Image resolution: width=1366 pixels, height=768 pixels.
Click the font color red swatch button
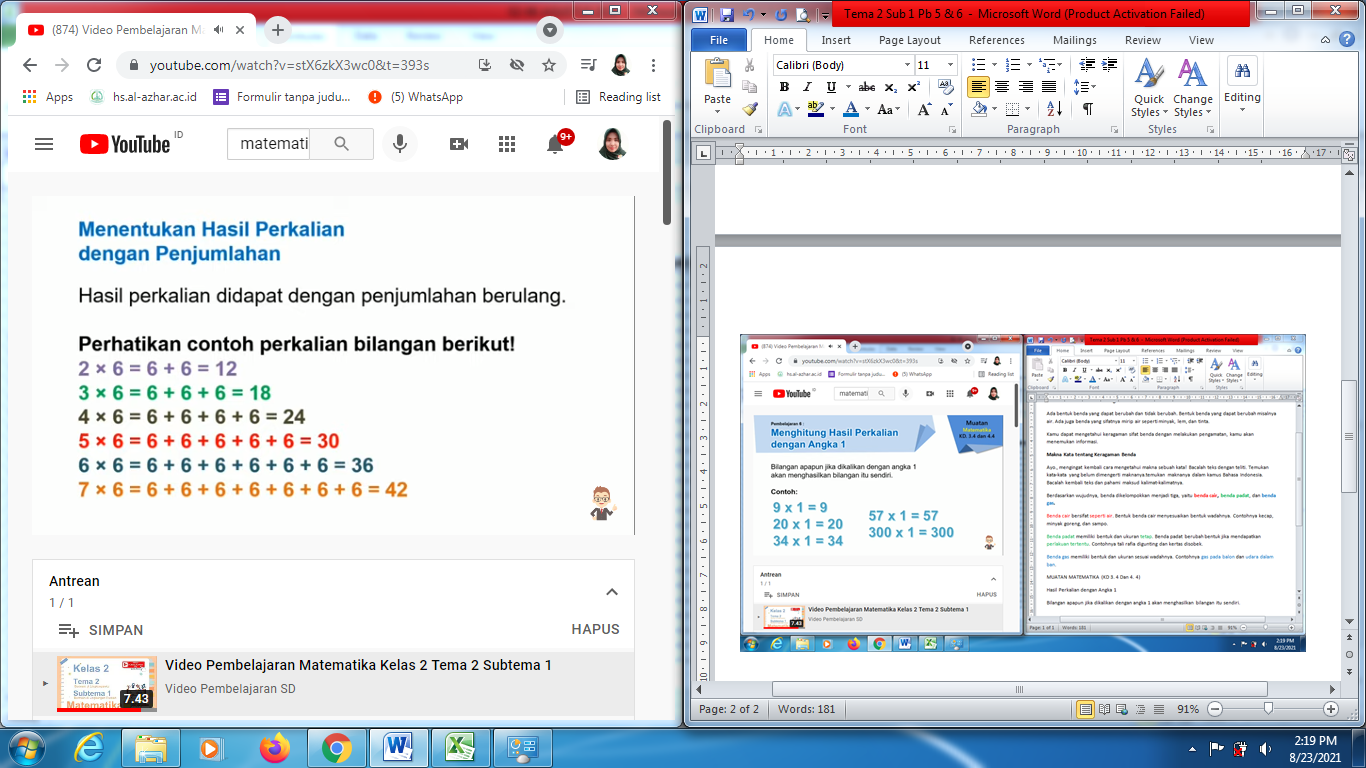(x=851, y=109)
